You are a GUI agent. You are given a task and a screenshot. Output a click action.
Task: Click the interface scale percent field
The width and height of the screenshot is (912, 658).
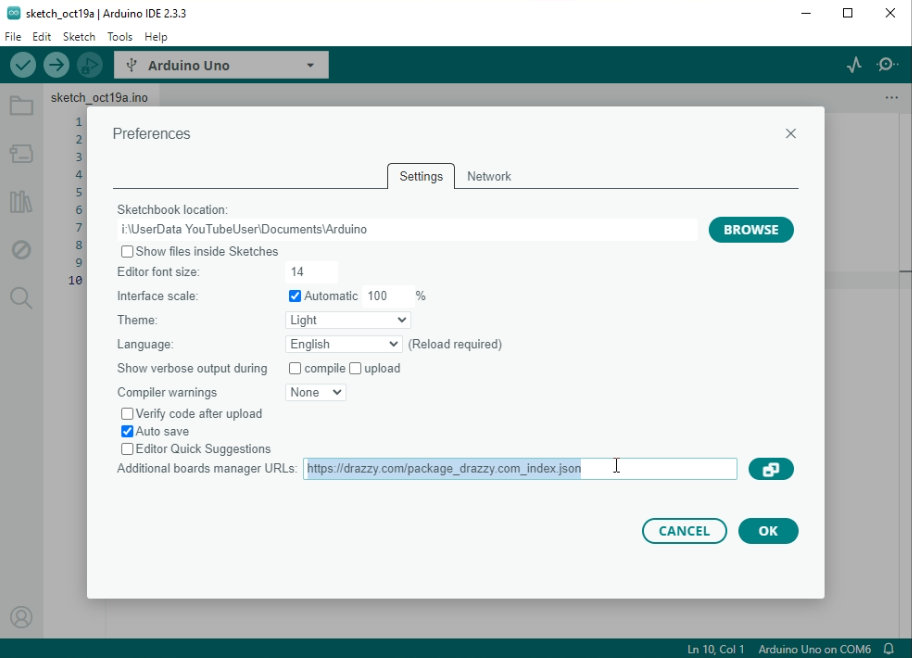[387, 296]
